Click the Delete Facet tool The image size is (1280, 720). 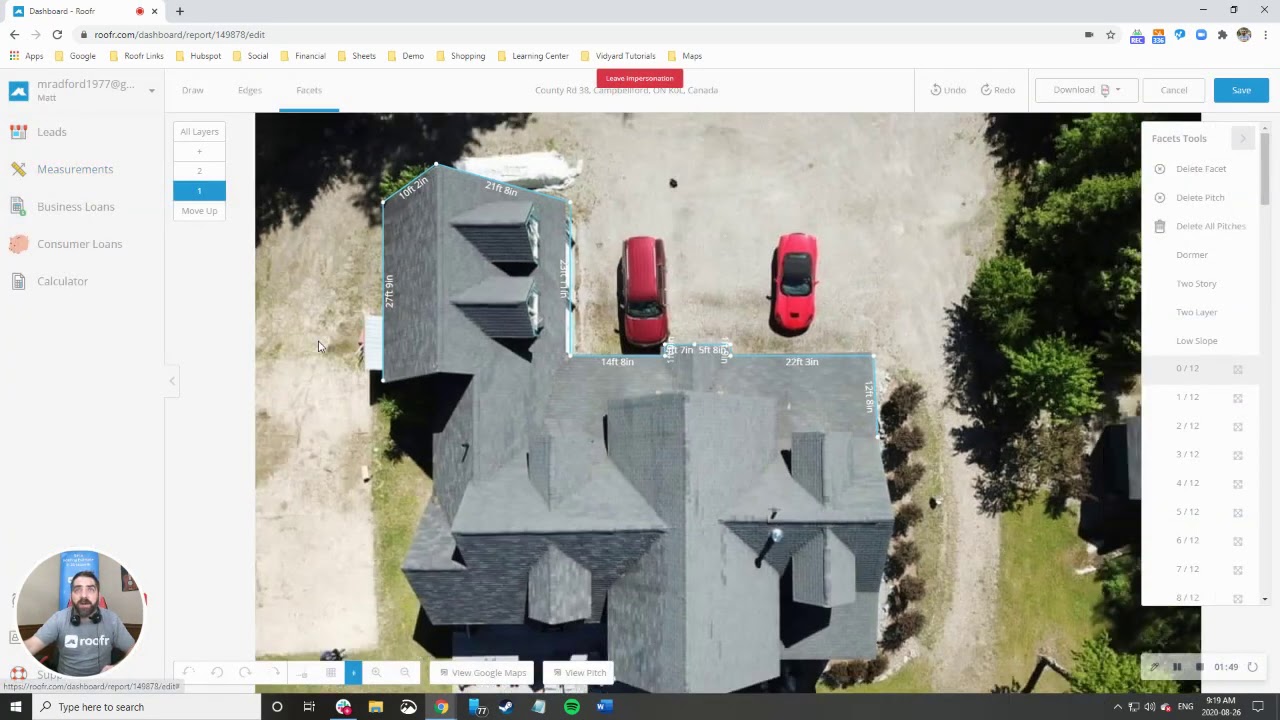tap(1201, 169)
